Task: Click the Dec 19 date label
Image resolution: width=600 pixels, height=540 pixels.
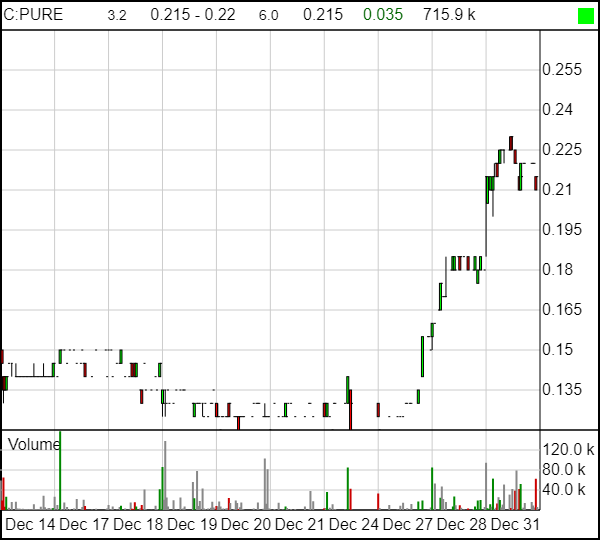Action: click(x=192, y=524)
